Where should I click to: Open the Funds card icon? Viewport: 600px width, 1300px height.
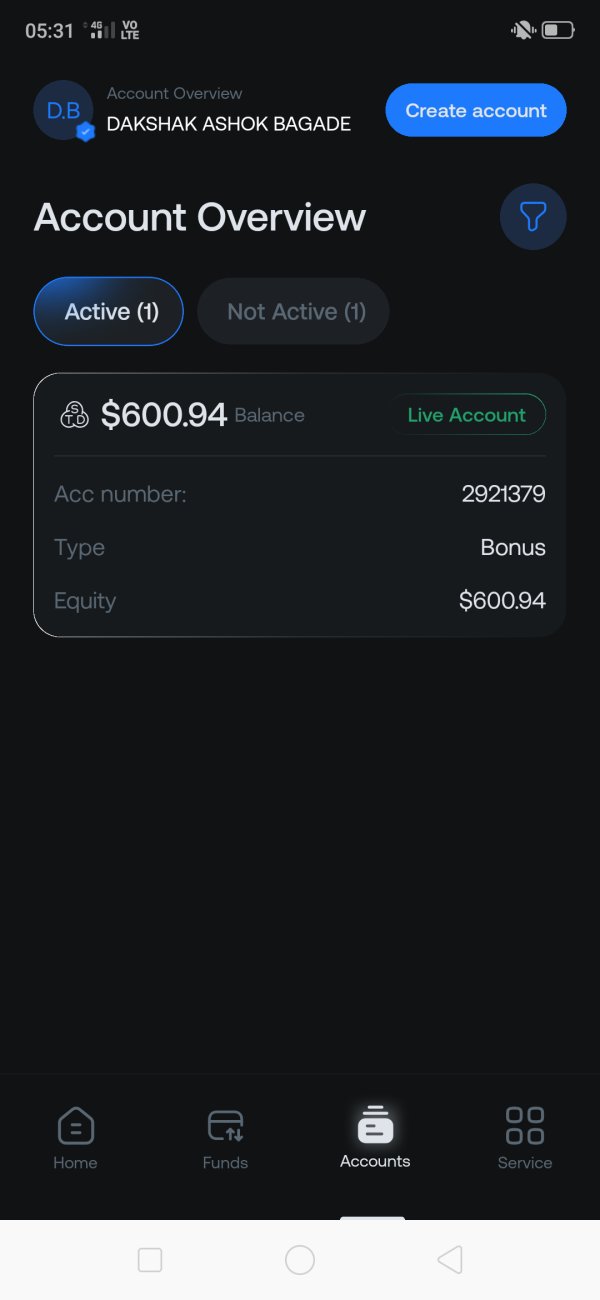coord(225,1126)
